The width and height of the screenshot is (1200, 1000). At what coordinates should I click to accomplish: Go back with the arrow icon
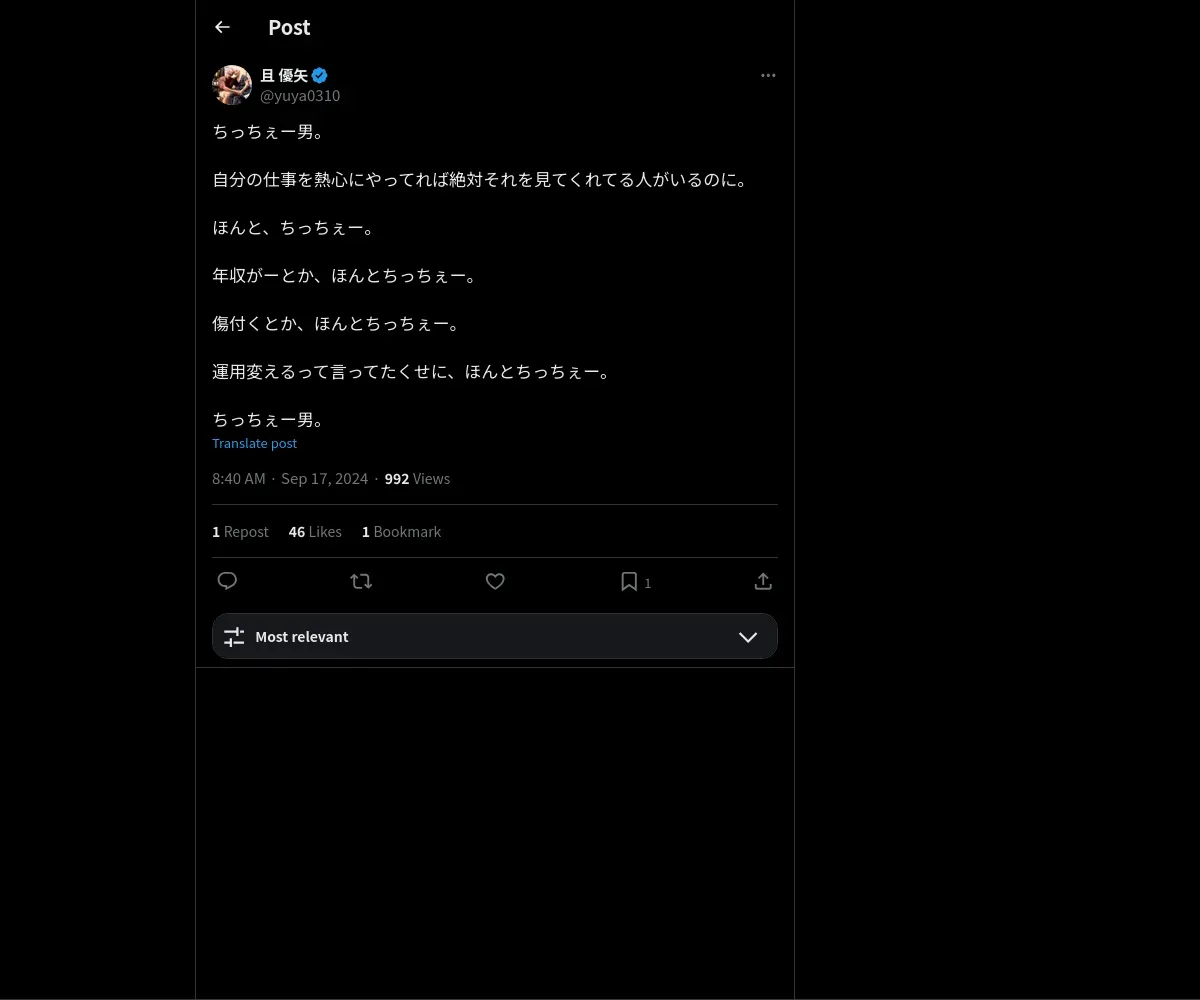pyautogui.click(x=222, y=27)
